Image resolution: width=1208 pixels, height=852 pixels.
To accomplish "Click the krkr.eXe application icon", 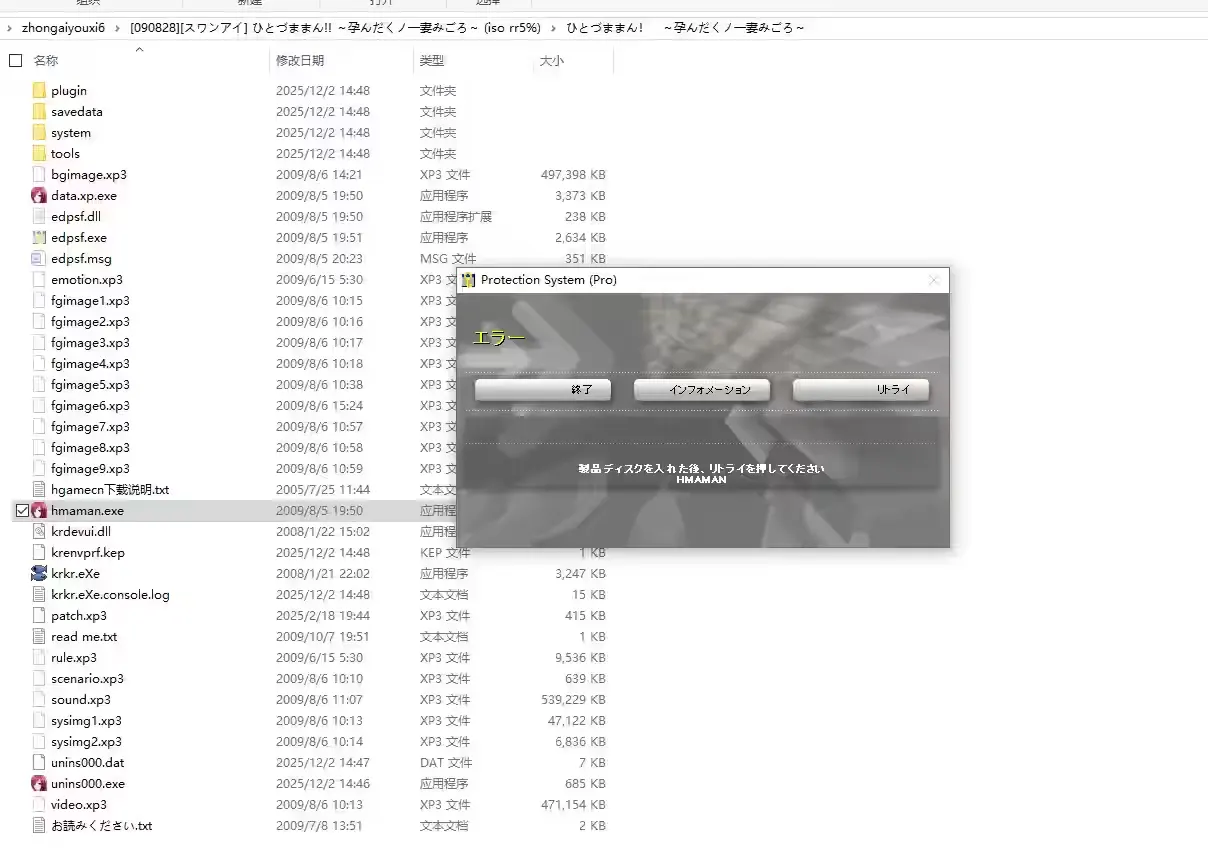I will coord(39,573).
